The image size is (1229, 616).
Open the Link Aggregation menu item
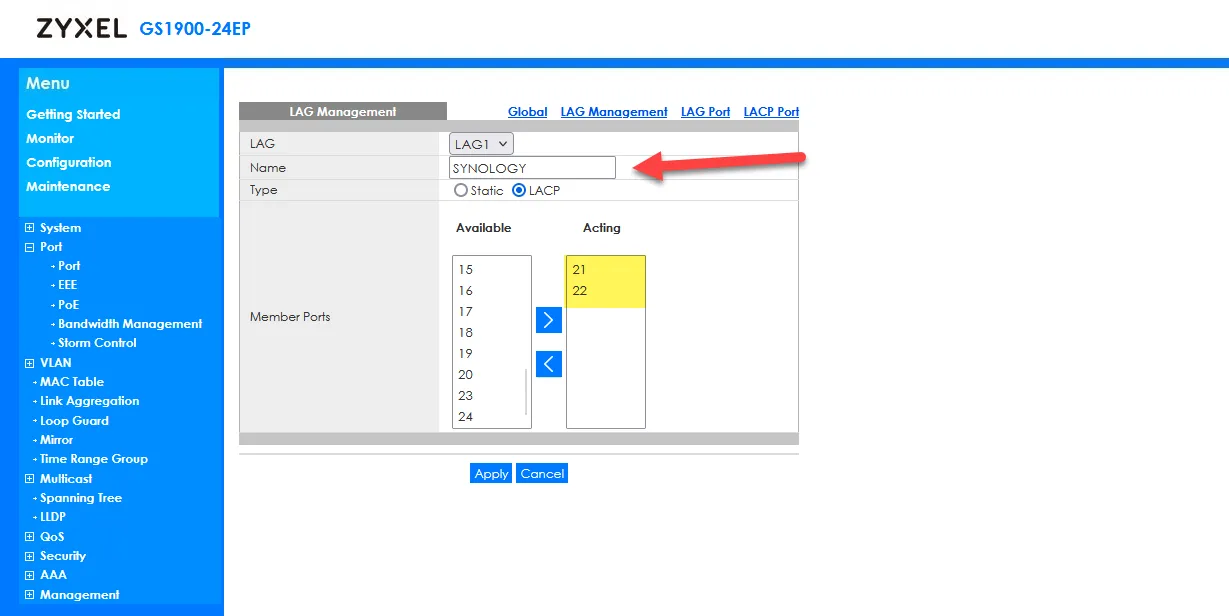[x=89, y=401]
